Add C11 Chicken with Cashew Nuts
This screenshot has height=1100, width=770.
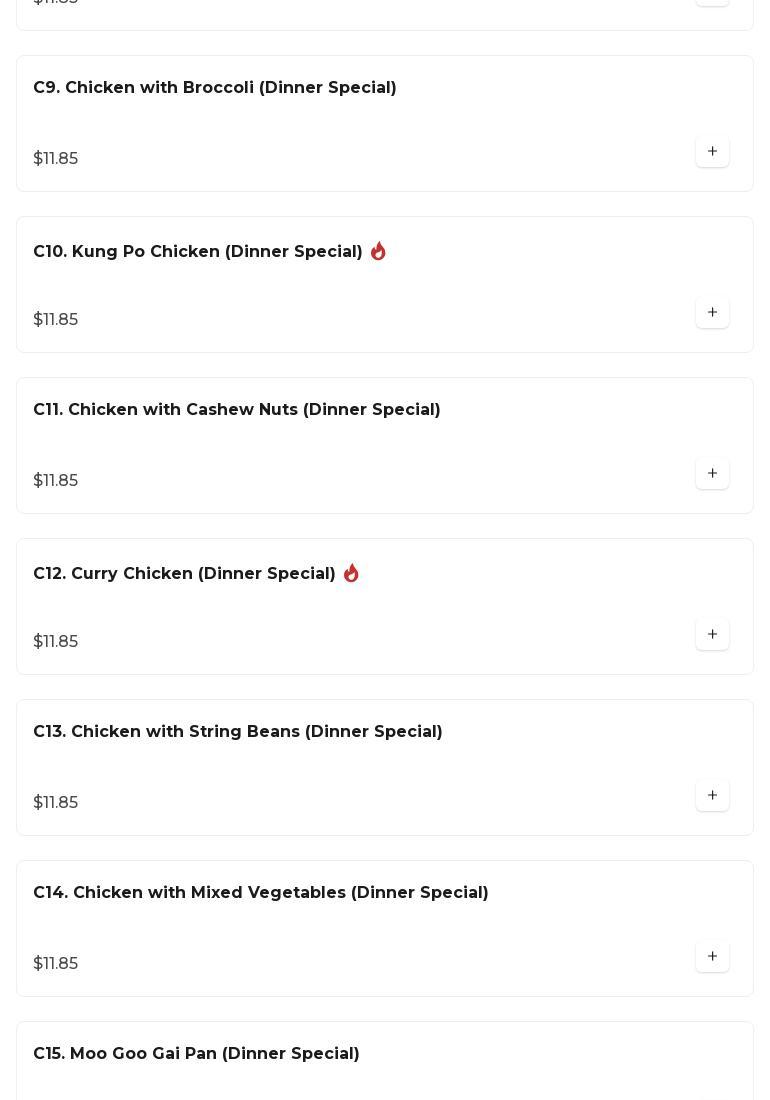click(712, 474)
